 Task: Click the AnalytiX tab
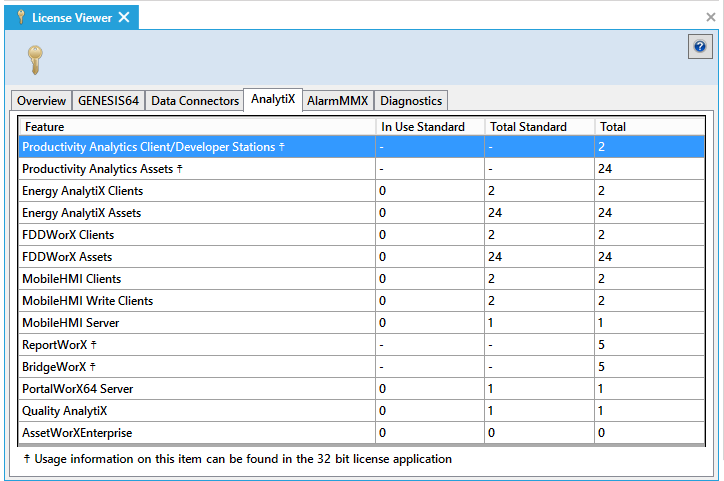point(273,100)
